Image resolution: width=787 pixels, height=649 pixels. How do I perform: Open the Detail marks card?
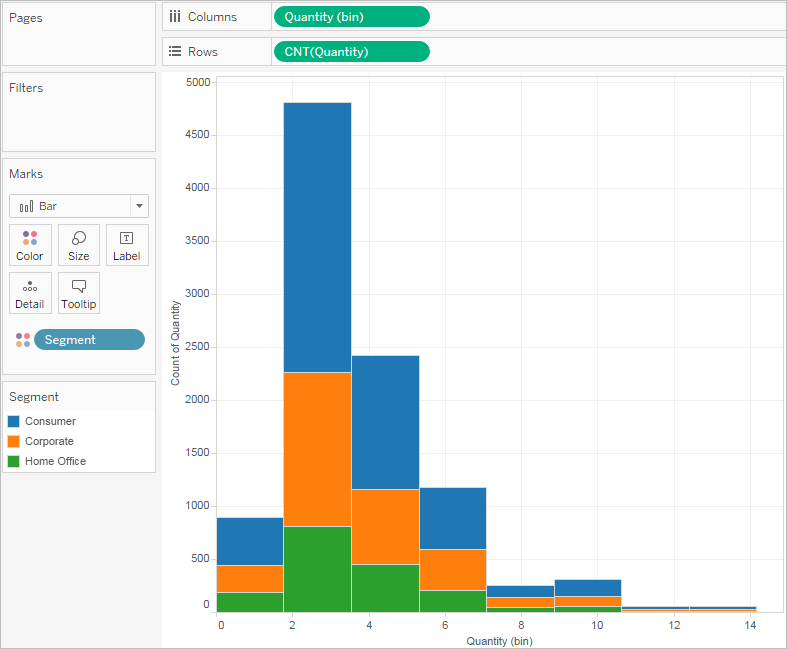tap(30, 293)
